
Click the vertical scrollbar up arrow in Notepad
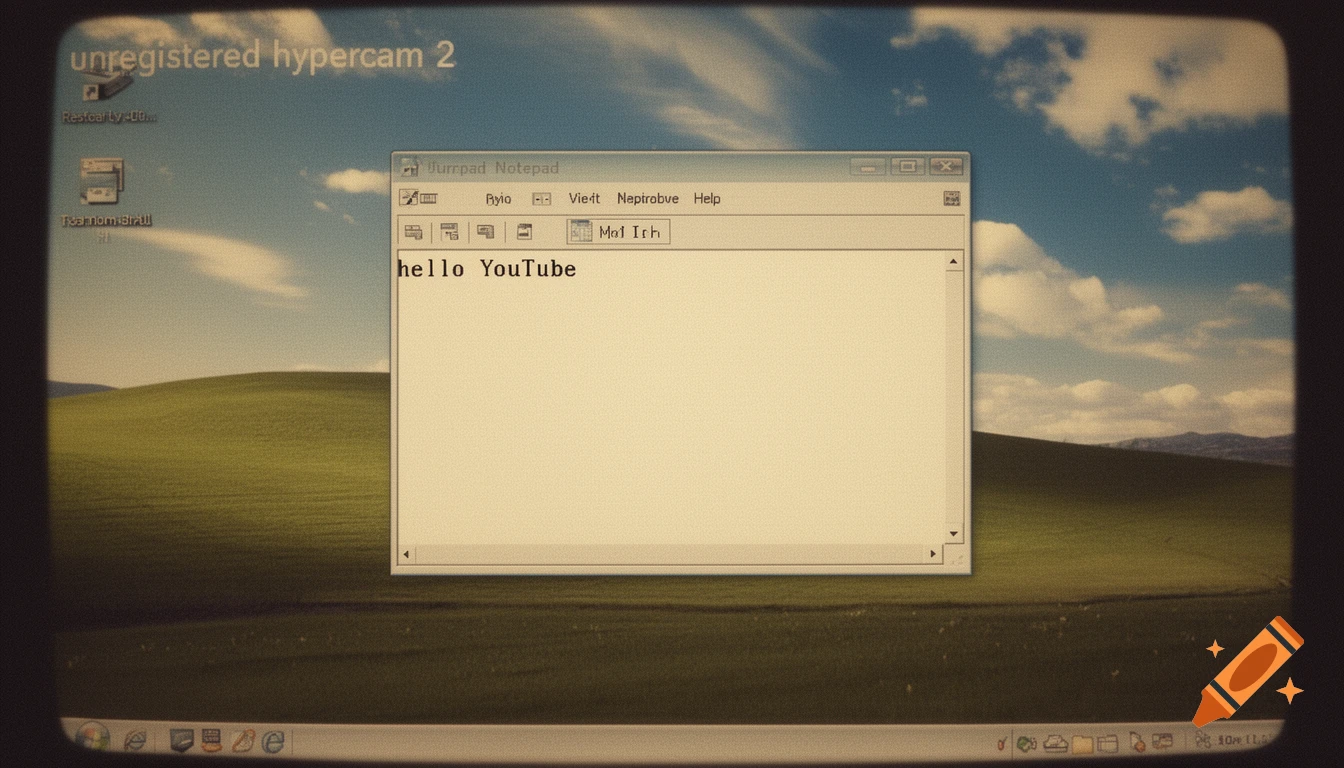[954, 262]
